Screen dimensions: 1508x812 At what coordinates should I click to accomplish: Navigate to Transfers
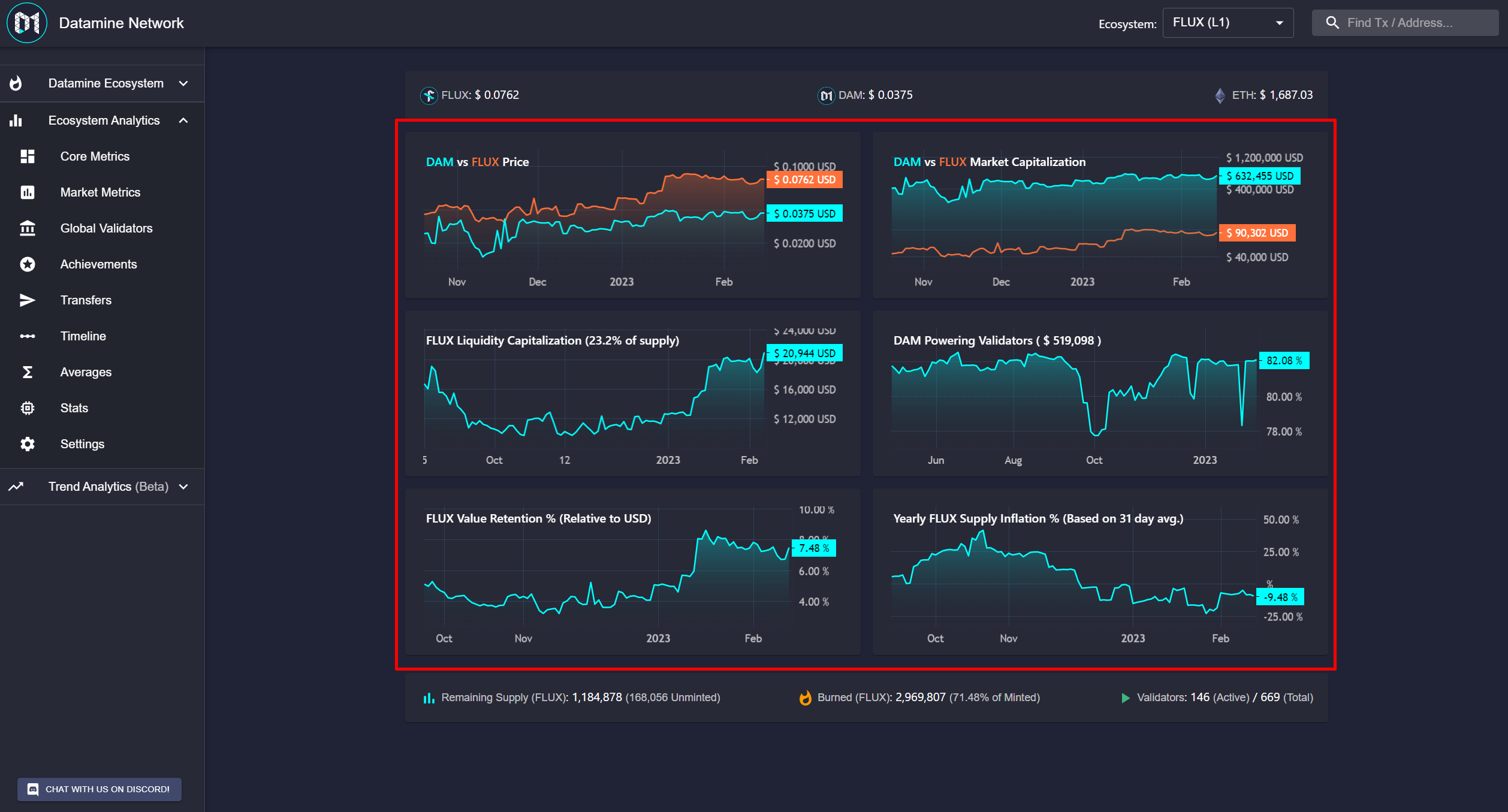86,300
